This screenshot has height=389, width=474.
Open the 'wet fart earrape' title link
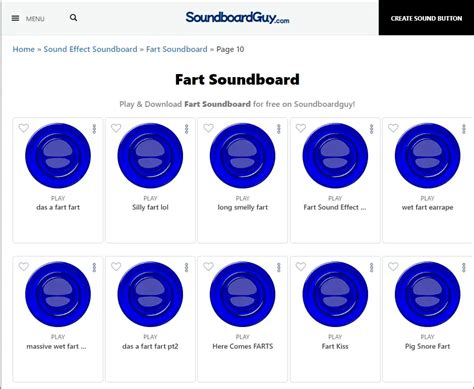[x=428, y=207]
